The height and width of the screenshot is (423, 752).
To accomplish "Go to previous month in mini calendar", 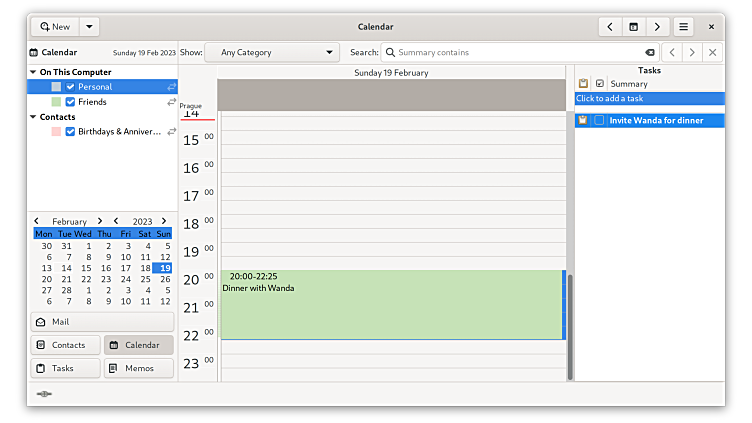I will [37, 221].
